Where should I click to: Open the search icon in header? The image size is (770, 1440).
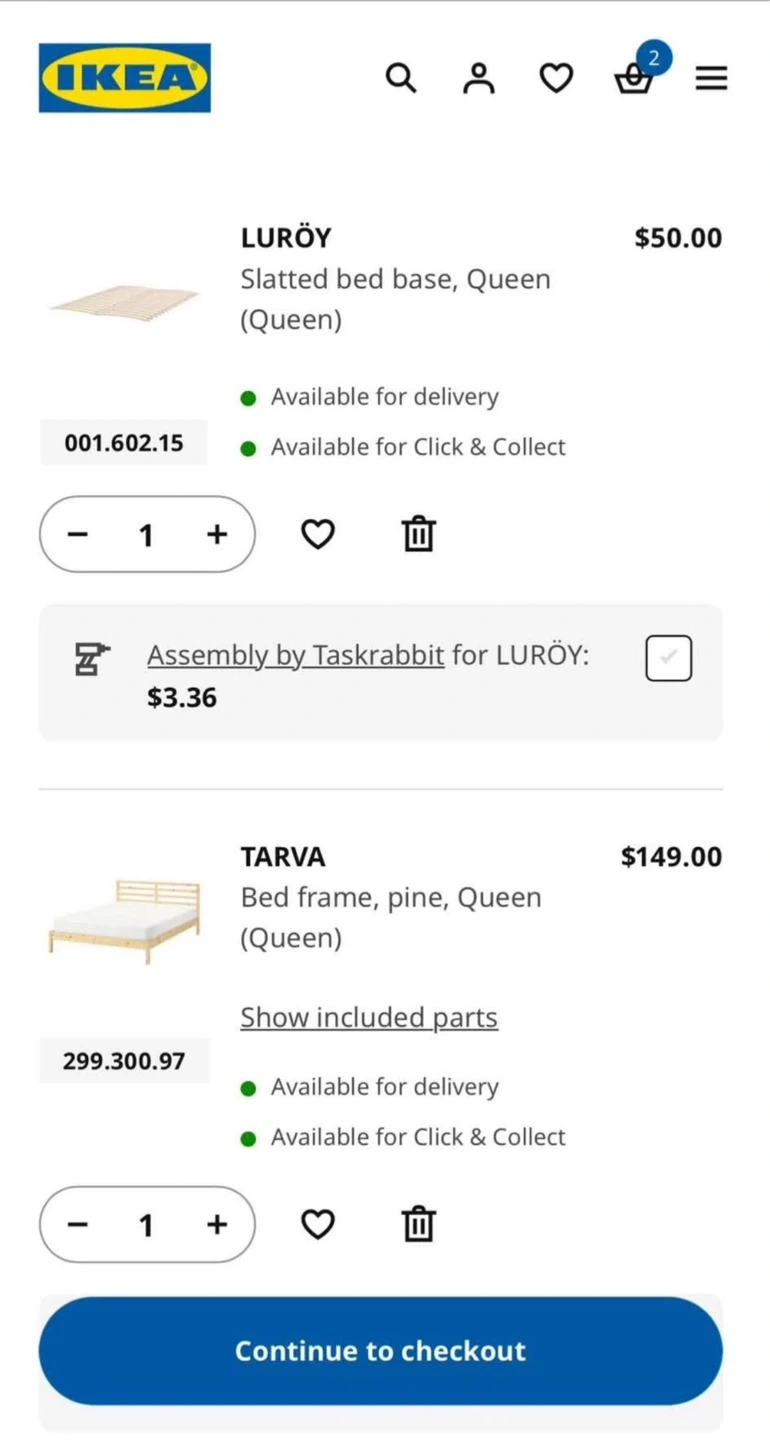401,78
